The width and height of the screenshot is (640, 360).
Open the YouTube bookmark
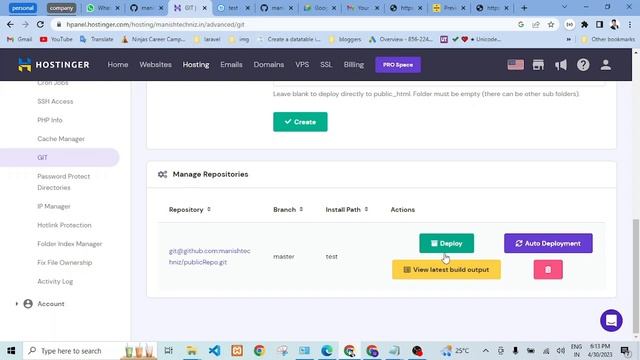(x=56, y=39)
